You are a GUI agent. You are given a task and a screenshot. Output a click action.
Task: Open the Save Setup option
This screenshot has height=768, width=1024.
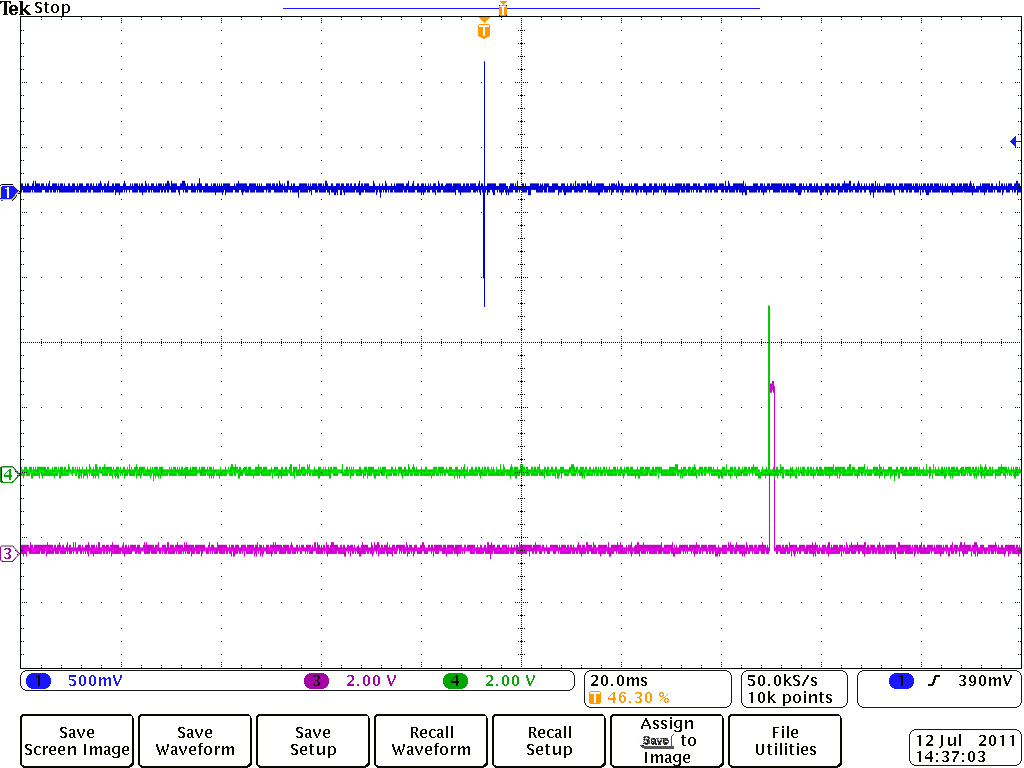click(313, 741)
